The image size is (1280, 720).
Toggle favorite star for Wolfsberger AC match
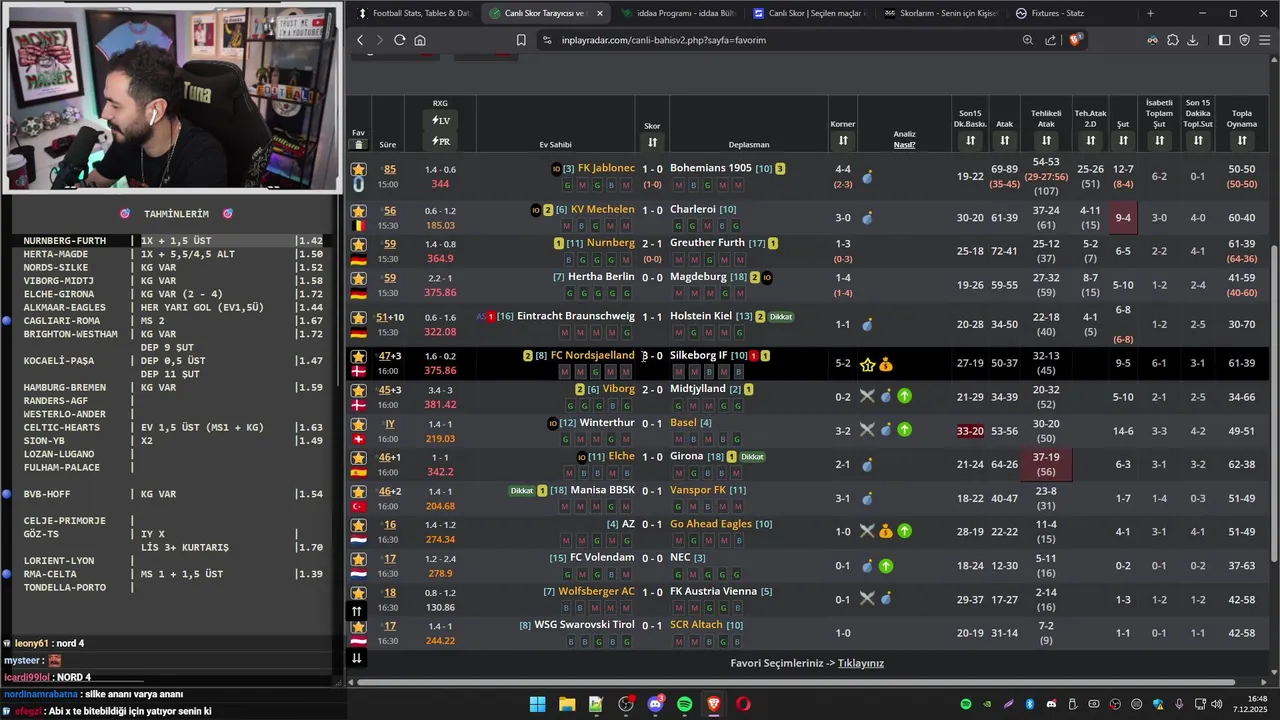point(358,593)
